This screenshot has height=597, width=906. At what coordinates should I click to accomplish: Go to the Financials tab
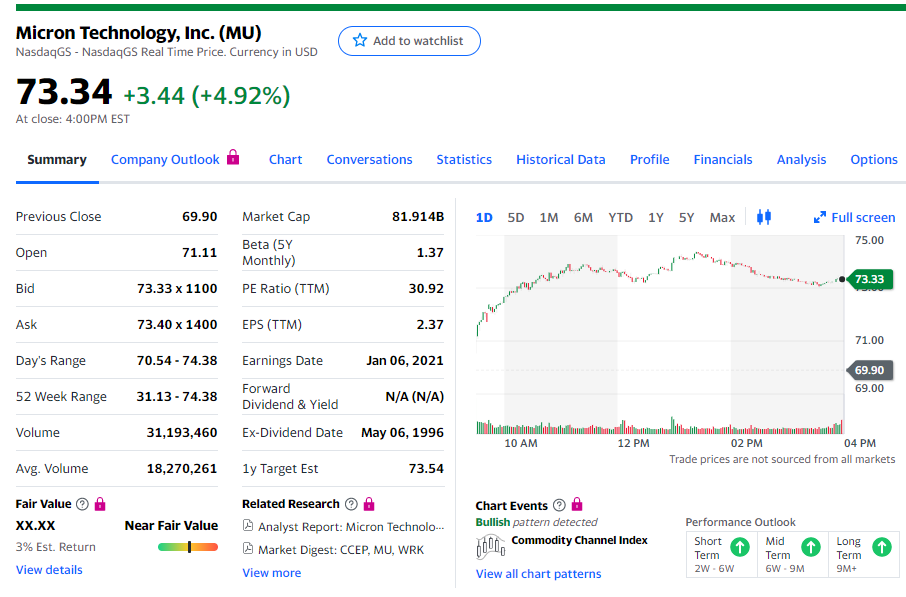tap(722, 159)
